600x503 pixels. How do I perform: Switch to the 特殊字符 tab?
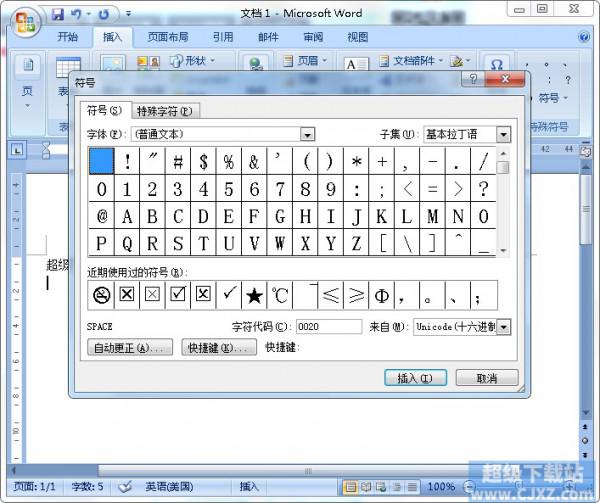pyautogui.click(x=165, y=111)
